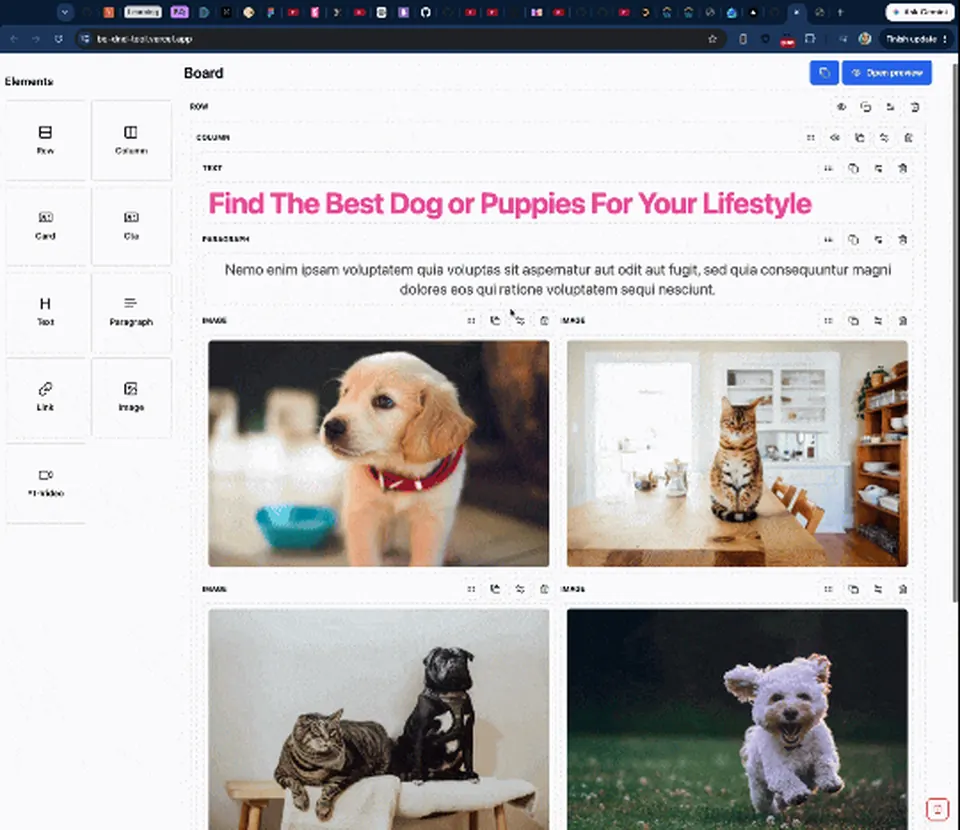The height and width of the screenshot is (830, 960).
Task: Delete the cat-on-table image block
Action: 902,321
